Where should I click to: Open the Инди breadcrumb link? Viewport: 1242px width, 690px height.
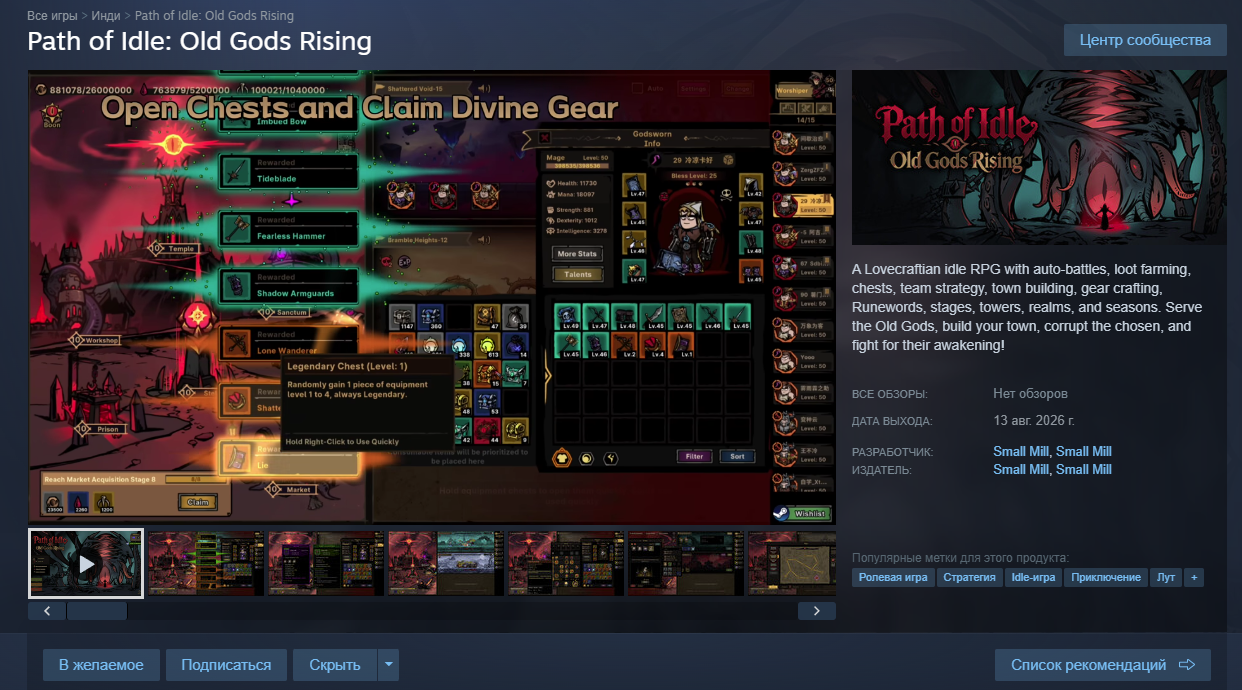pyautogui.click(x=106, y=16)
